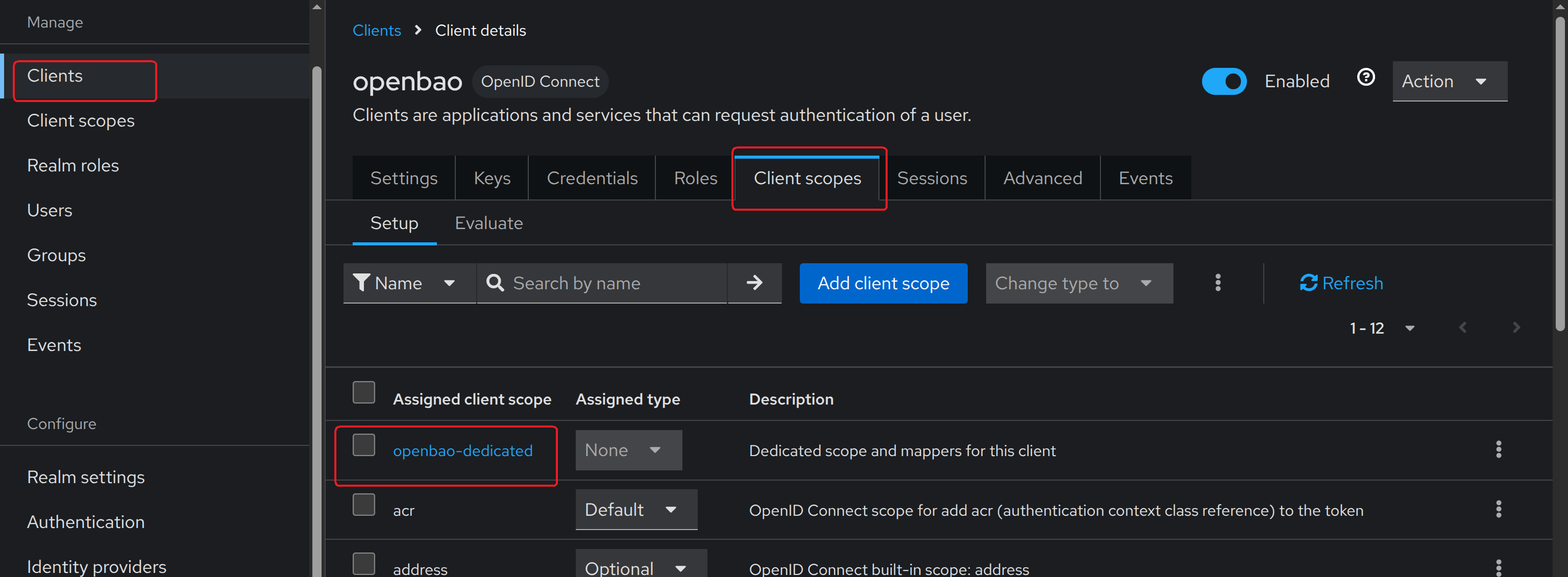
Task: Open the Evaluate sub-tab
Action: click(x=488, y=223)
